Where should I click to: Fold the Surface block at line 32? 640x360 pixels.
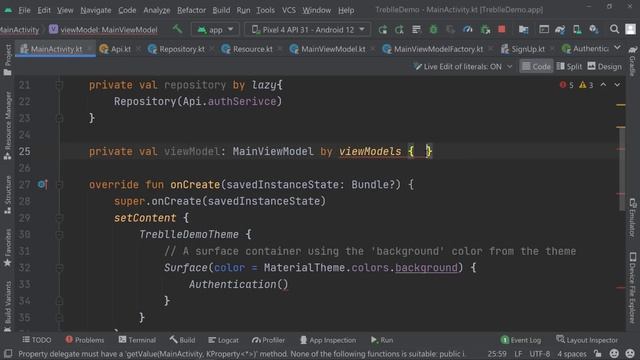click(x=59, y=268)
